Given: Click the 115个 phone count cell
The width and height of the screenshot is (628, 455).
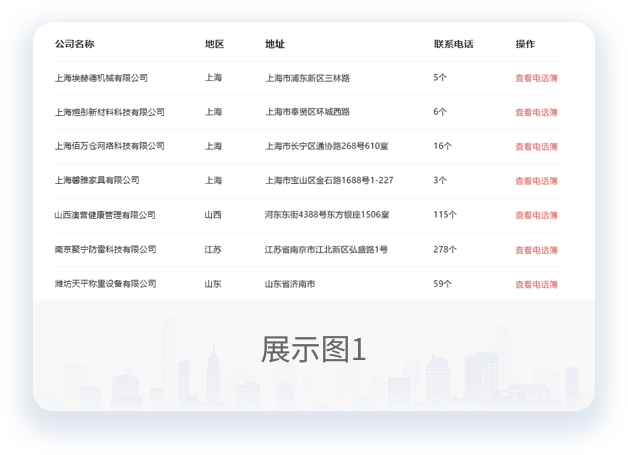Looking at the screenshot, I should (x=445, y=215).
